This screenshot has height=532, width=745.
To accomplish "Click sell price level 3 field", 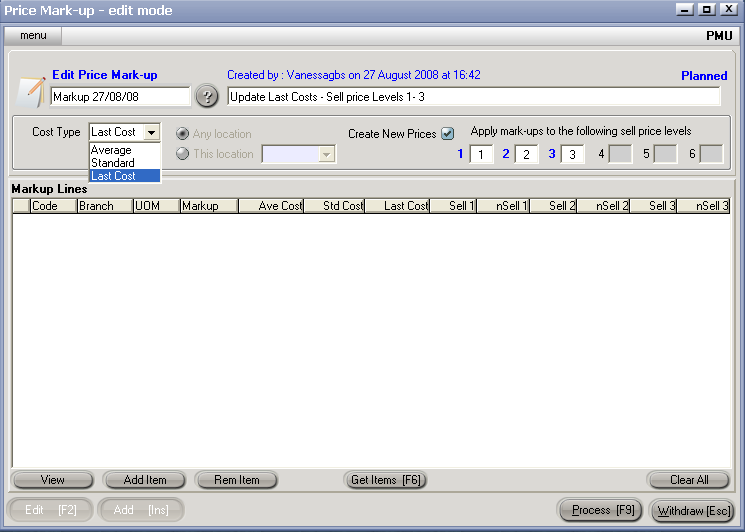I will coord(573,154).
